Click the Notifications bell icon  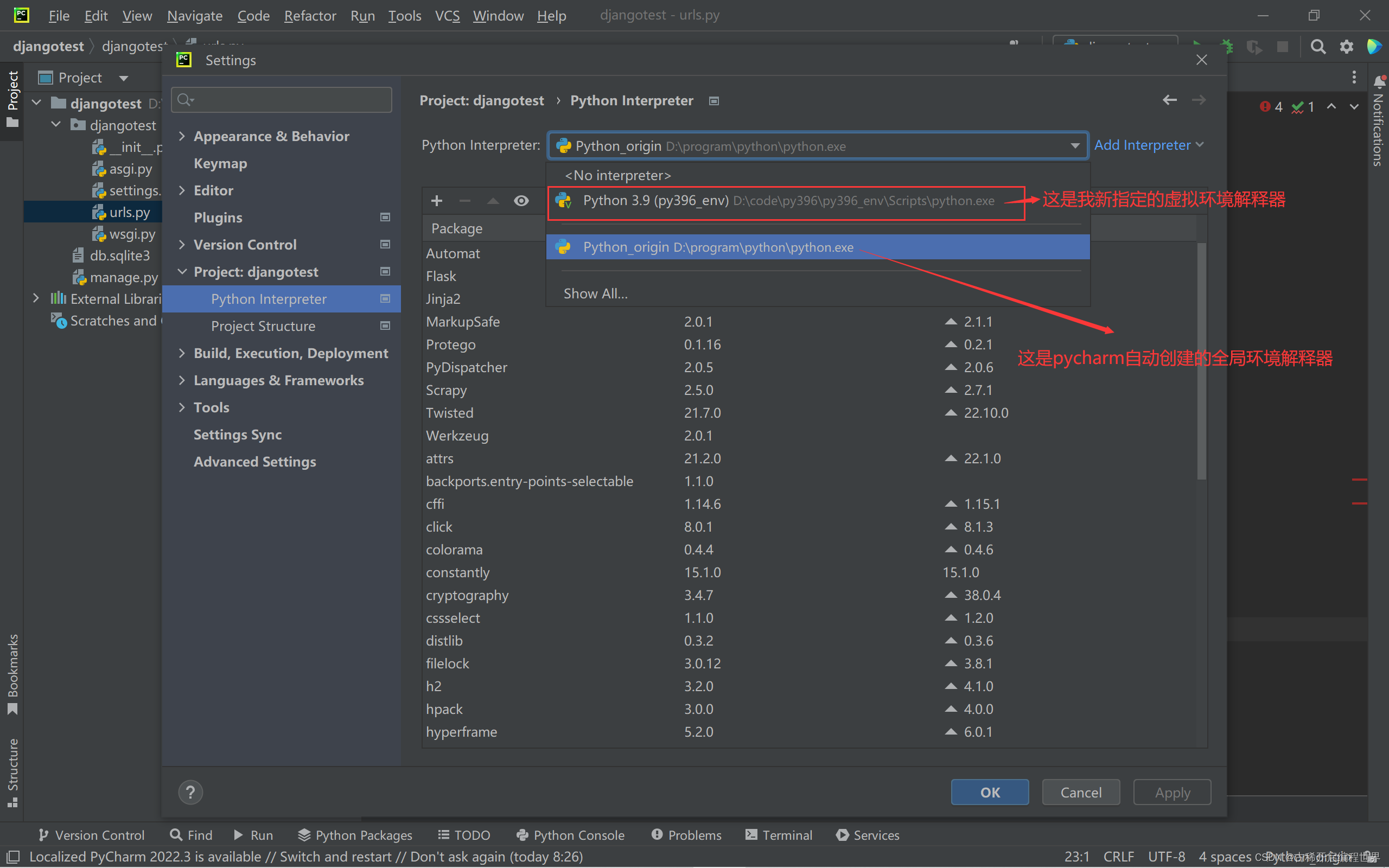pyautogui.click(x=1379, y=81)
